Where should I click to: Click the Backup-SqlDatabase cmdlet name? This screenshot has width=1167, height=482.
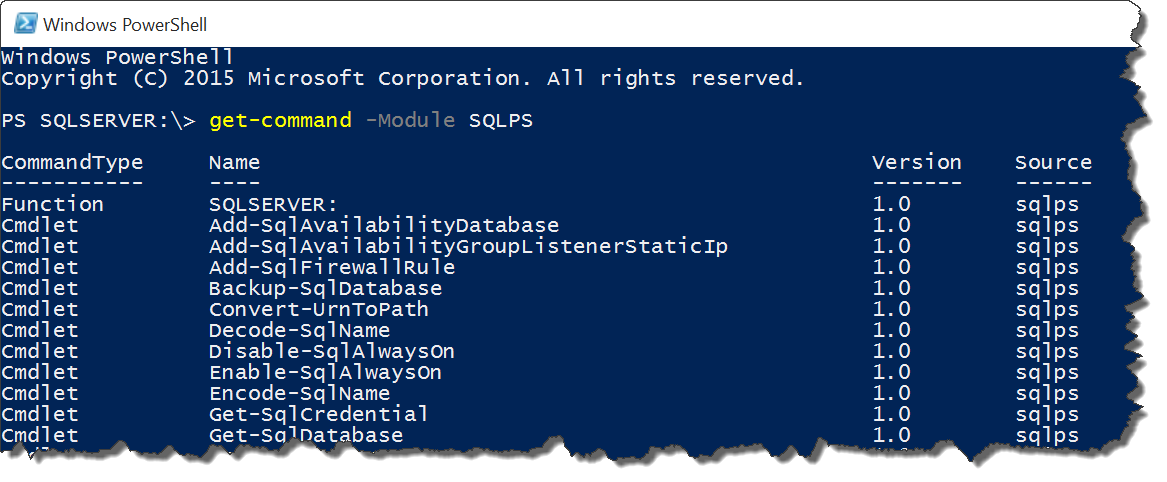(326, 288)
